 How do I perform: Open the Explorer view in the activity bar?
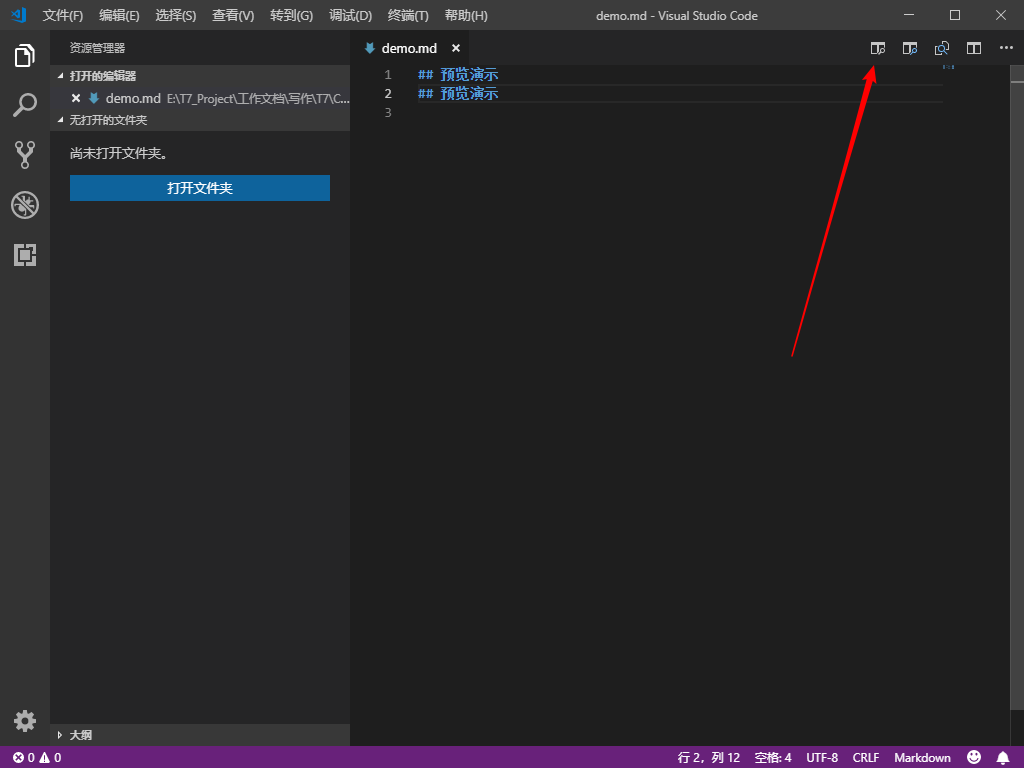(25, 56)
